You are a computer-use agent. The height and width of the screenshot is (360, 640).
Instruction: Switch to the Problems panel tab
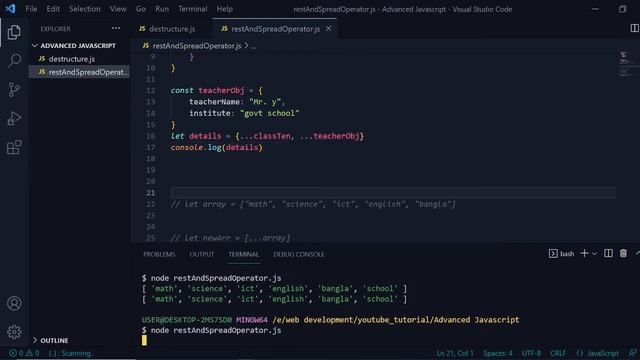(159, 254)
